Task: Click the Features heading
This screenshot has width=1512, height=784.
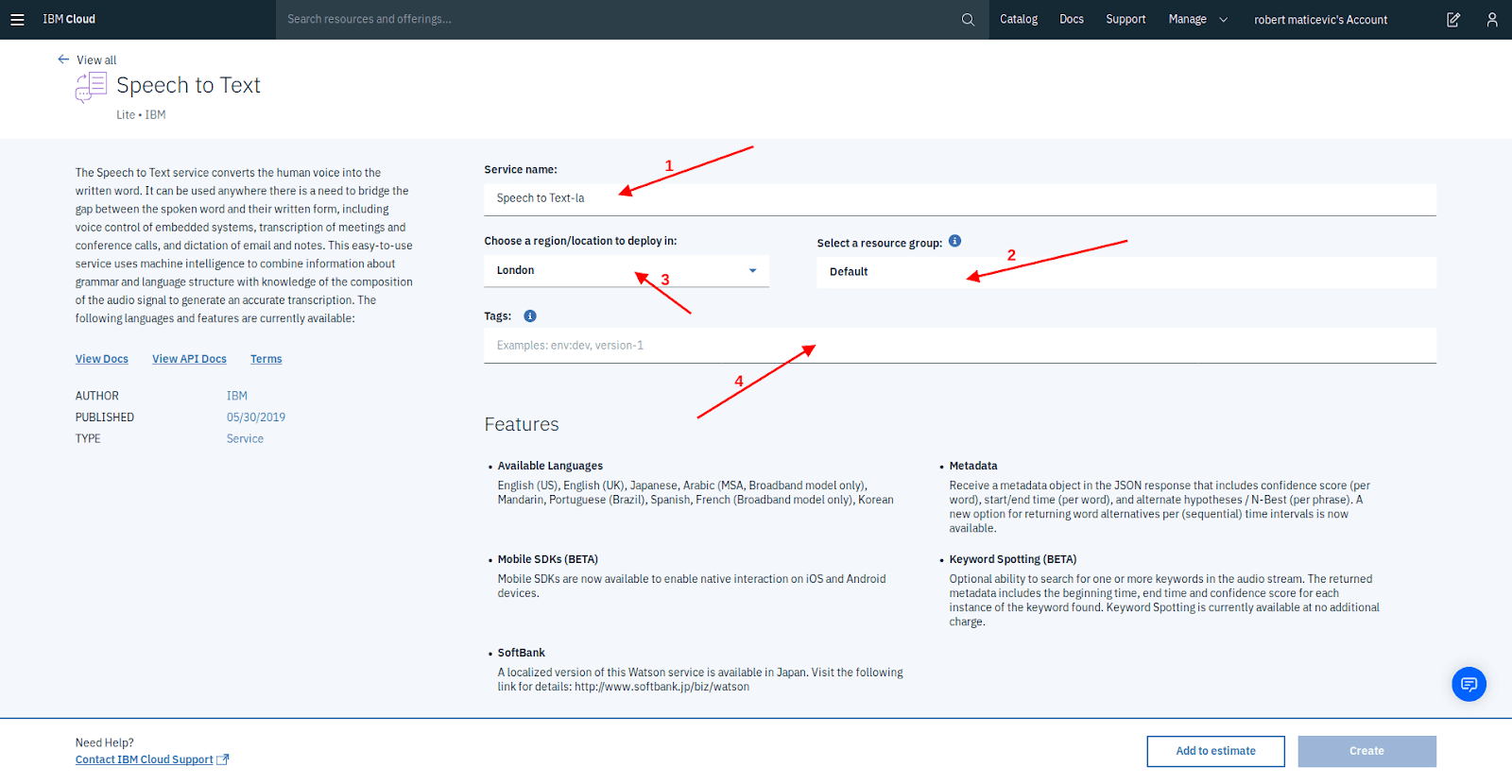Action: pos(522,425)
